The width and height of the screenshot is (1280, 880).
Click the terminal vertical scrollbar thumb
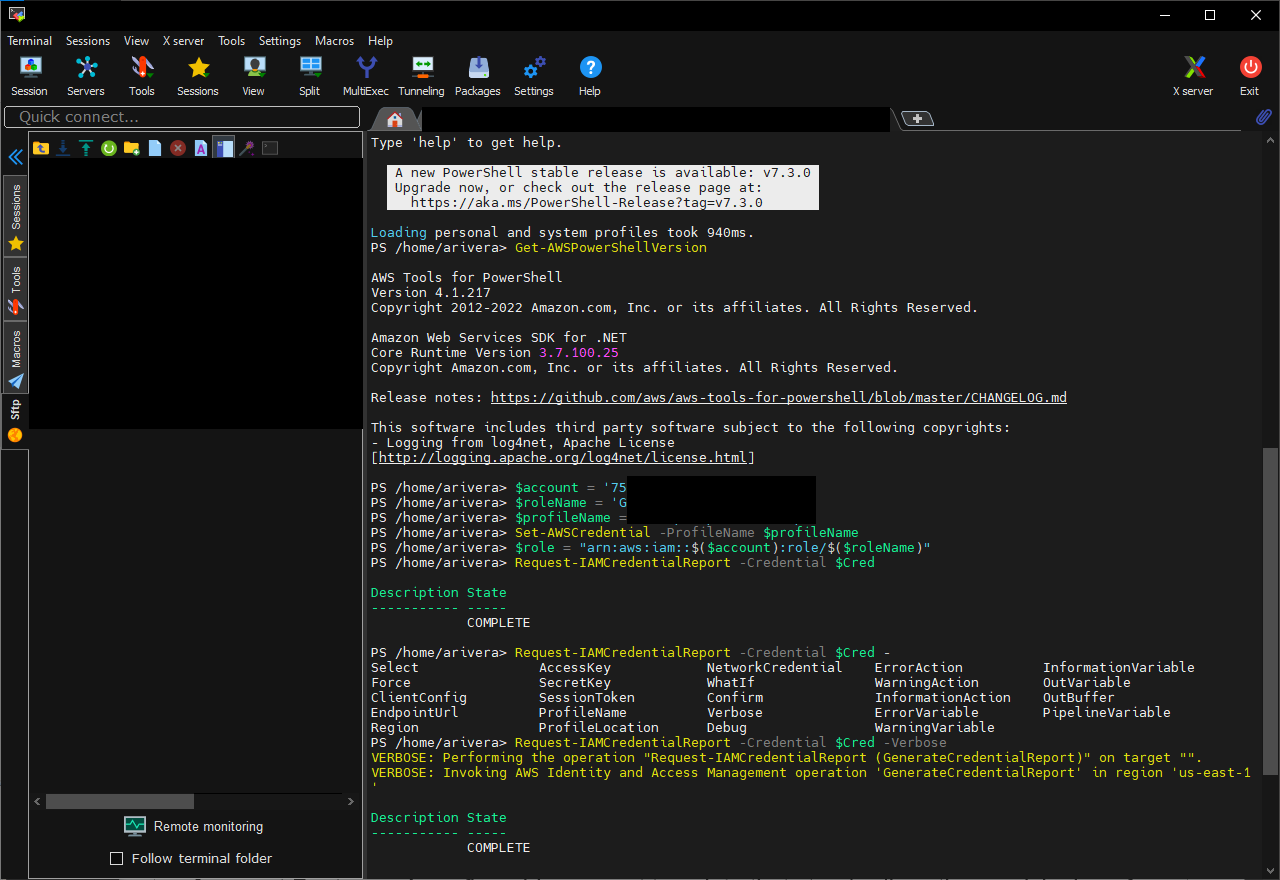[1271, 611]
